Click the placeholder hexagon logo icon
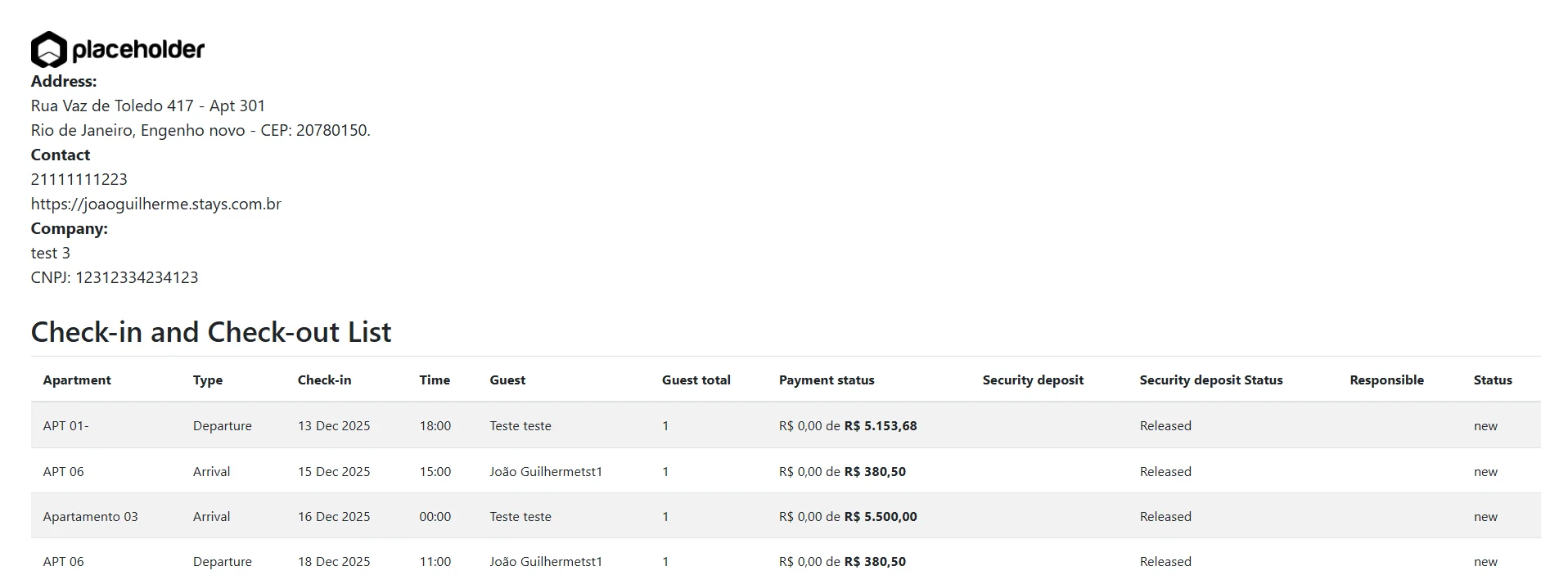Screen dimensions: 1568x584 pyautogui.click(x=48, y=50)
